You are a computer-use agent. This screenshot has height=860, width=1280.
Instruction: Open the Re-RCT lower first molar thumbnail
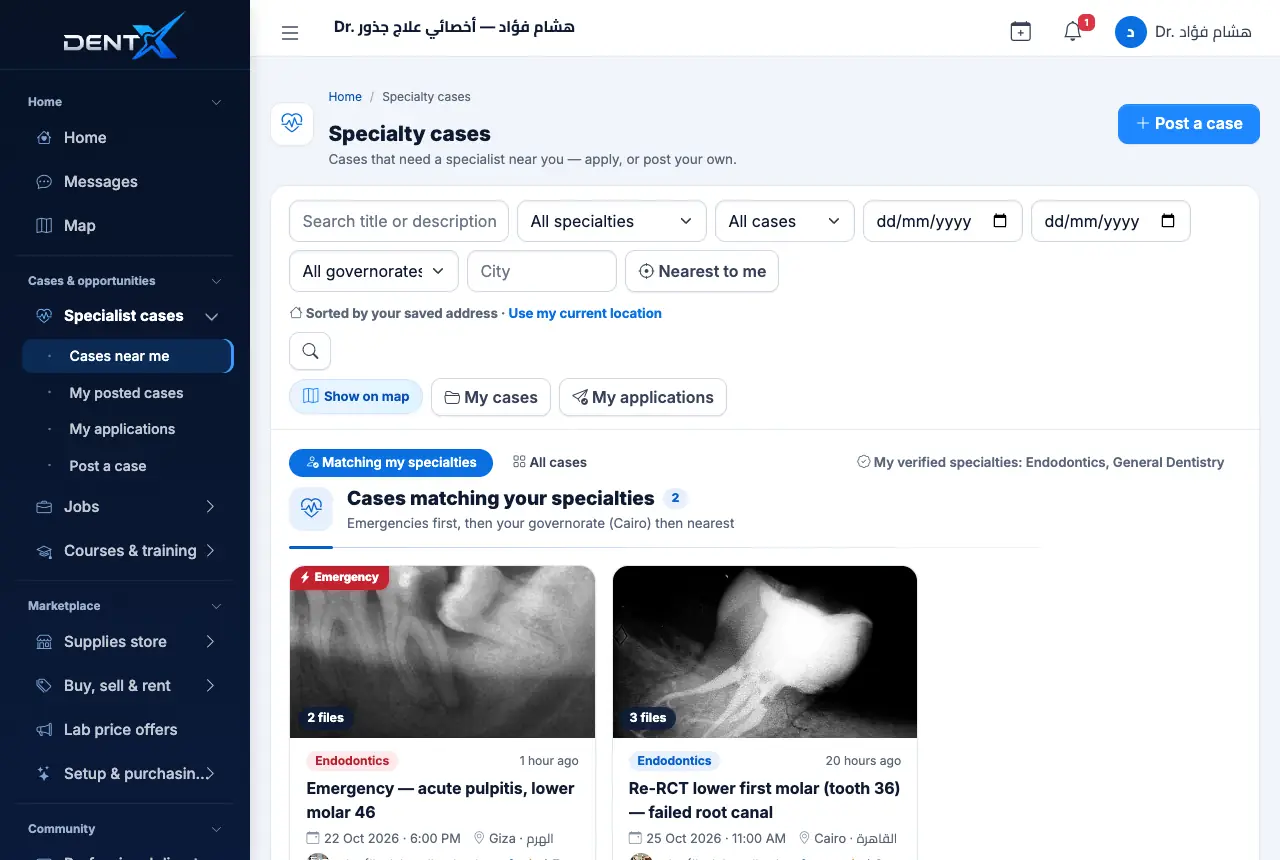(x=765, y=652)
